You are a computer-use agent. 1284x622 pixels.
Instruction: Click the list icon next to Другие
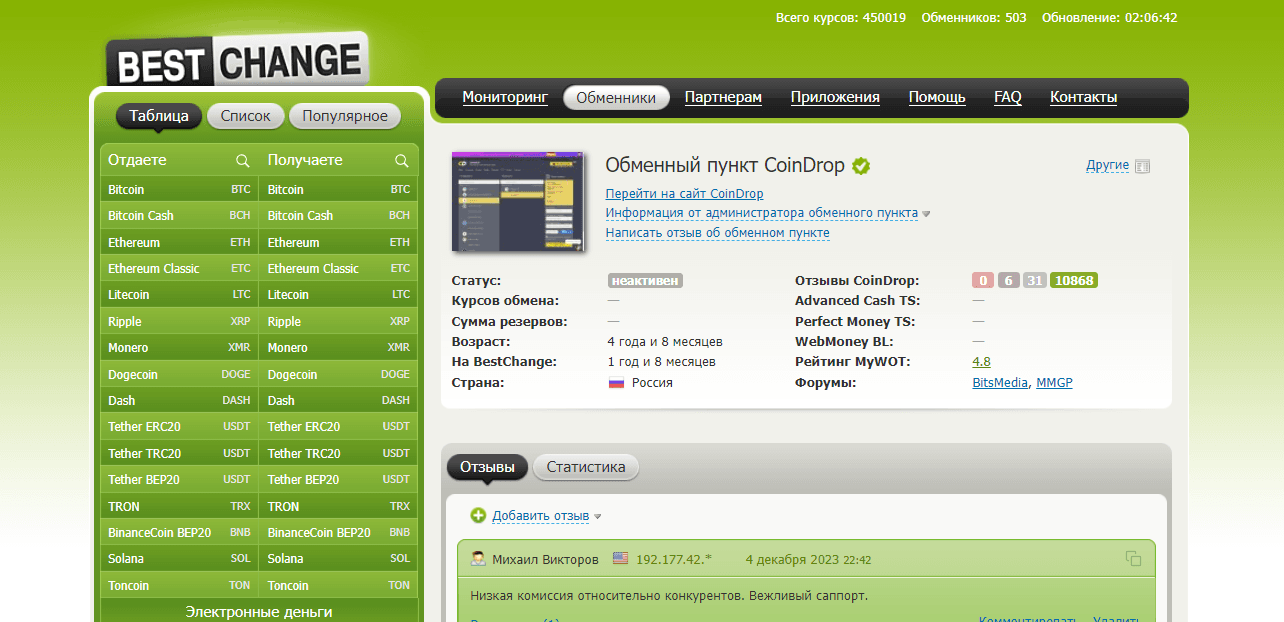(x=1143, y=166)
